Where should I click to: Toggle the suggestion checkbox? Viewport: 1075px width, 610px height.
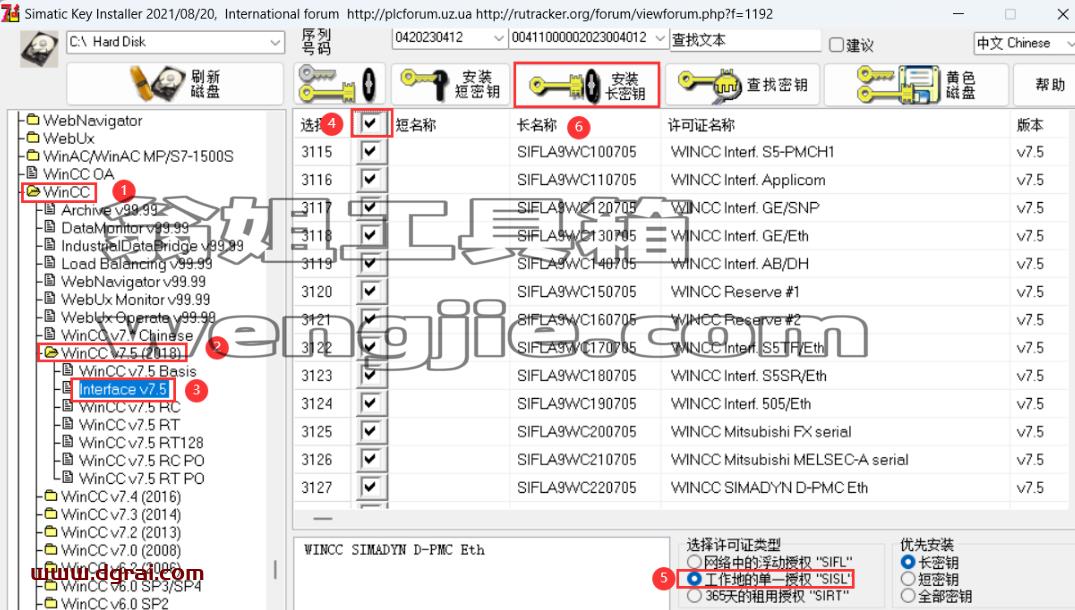[x=836, y=45]
